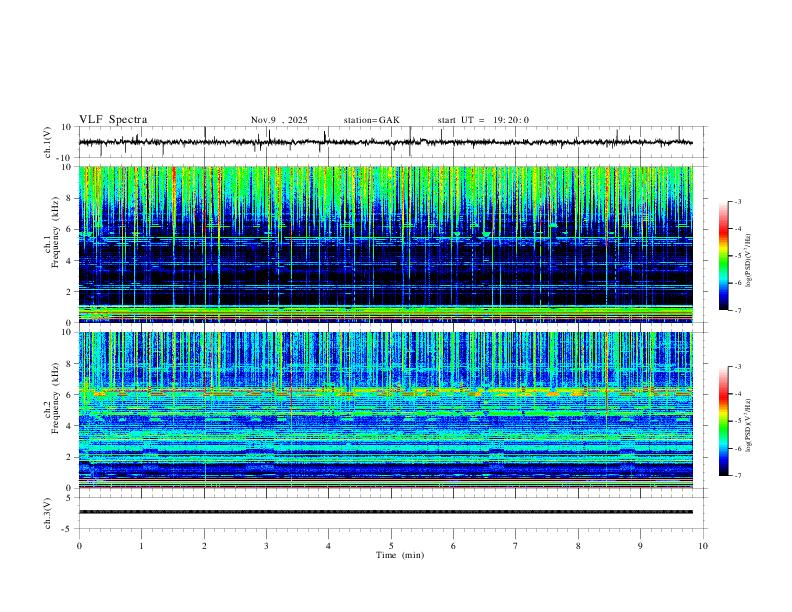
Task: Click inside the ch.2 spectrogram panel
Action: 386,410
